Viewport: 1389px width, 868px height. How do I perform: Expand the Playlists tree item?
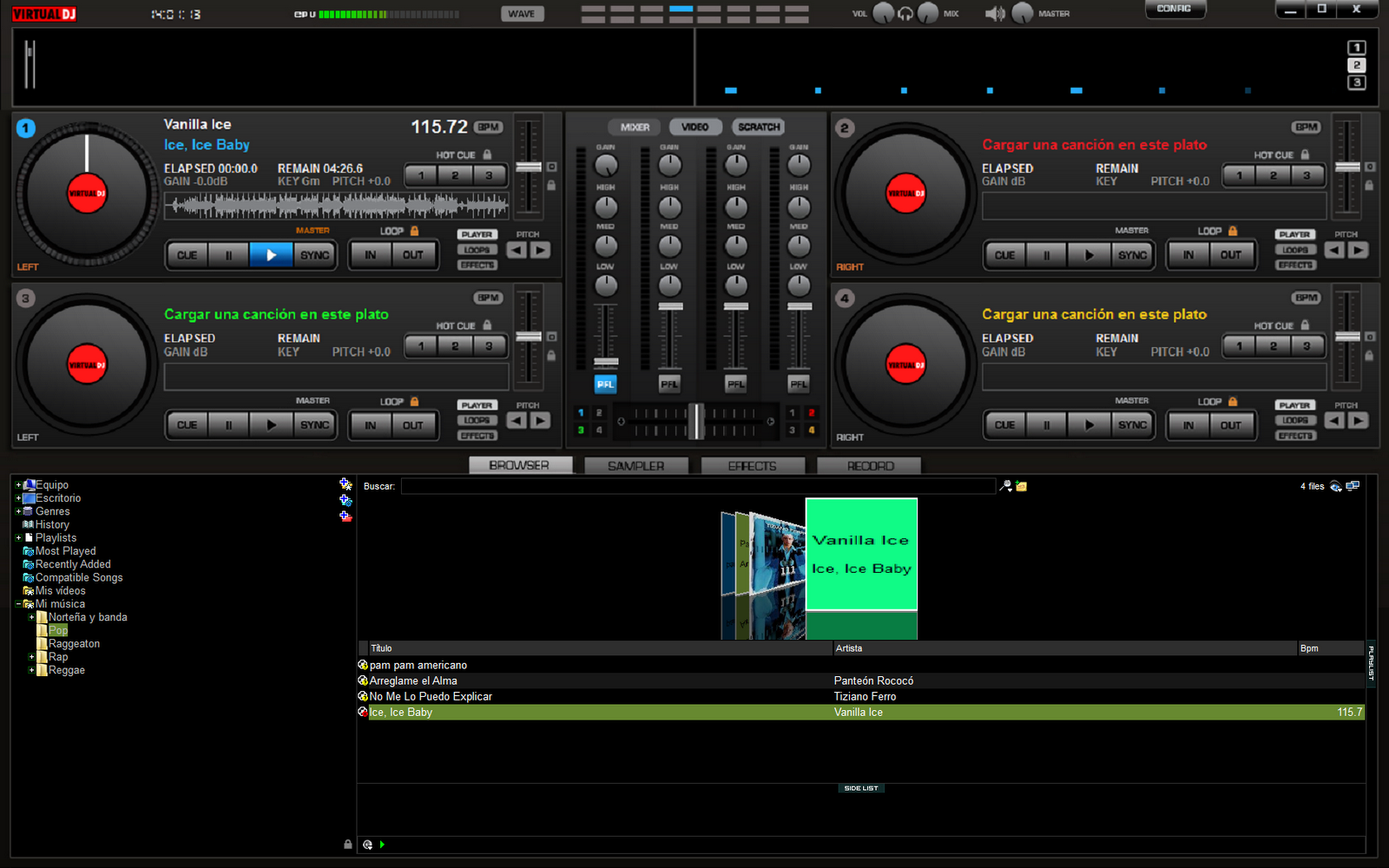(18, 537)
